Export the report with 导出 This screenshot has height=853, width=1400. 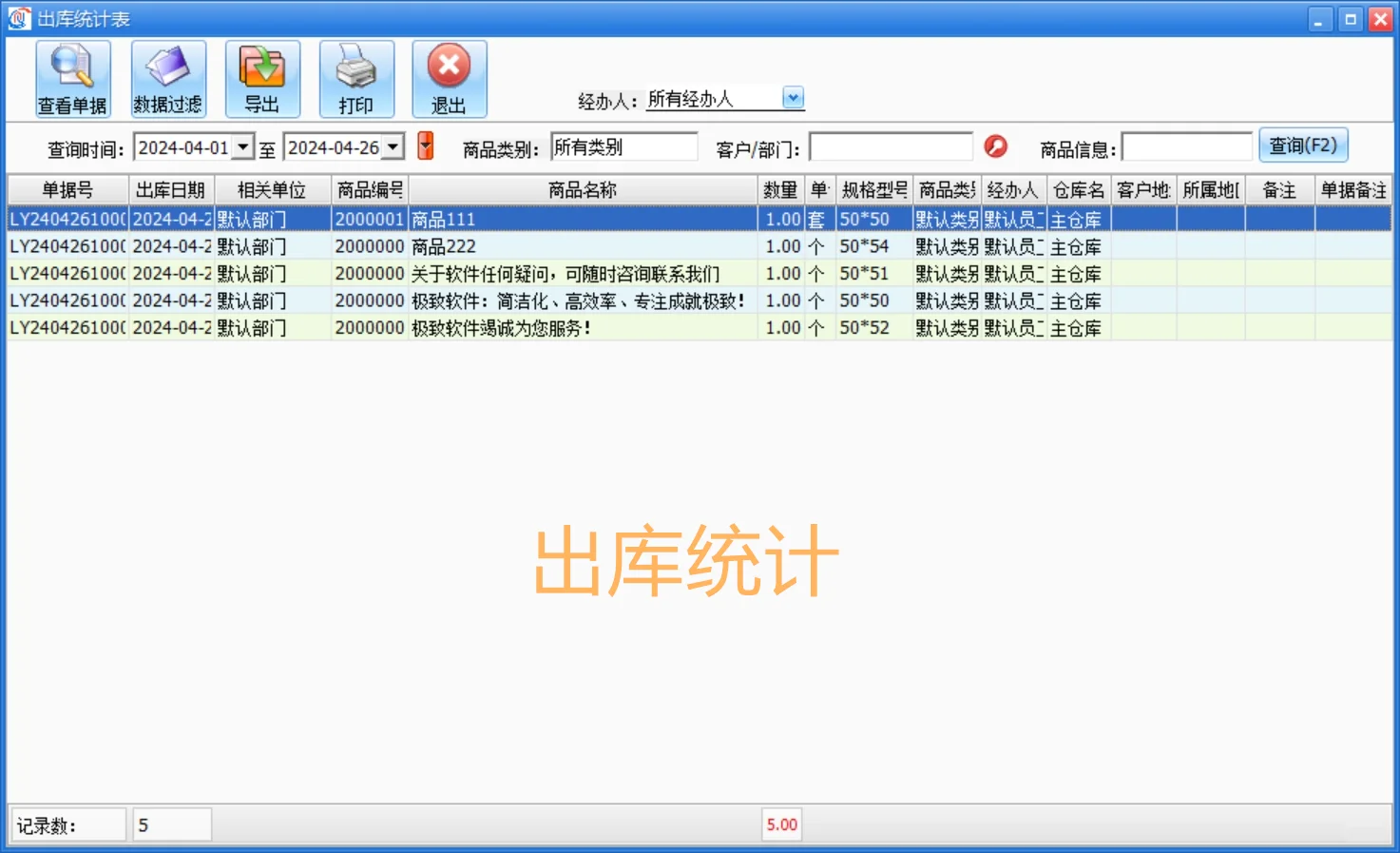point(262,79)
